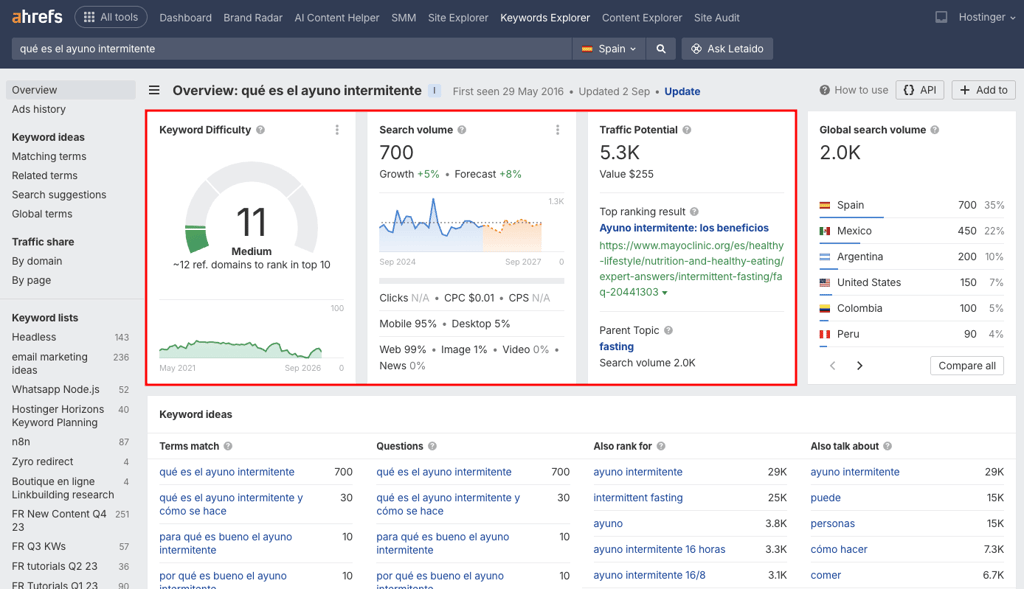Click Also rank for help icon
The image size is (1024, 589).
661,446
